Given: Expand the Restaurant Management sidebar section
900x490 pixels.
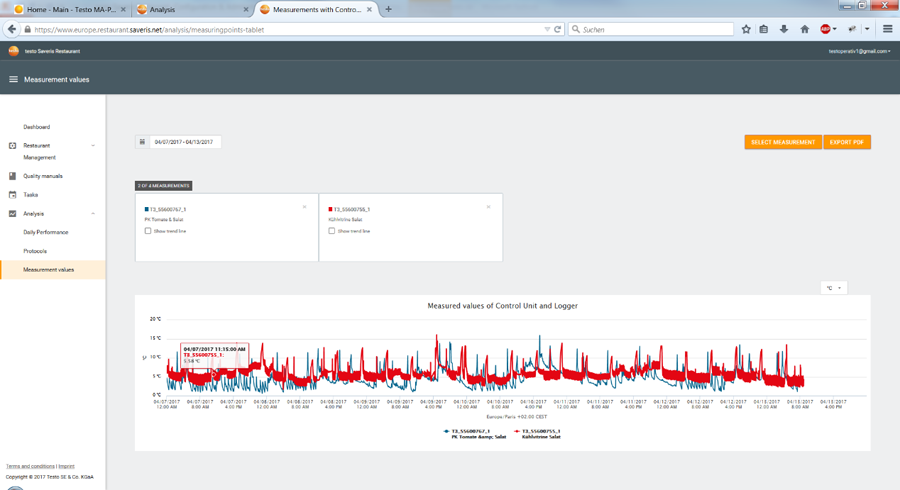Looking at the screenshot, I should point(93,146).
